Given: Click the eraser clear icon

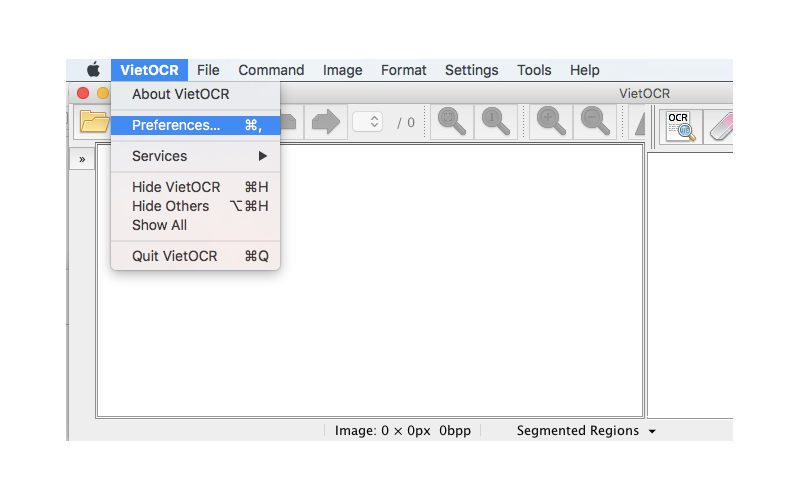Looking at the screenshot, I should pyautogui.click(x=719, y=126).
